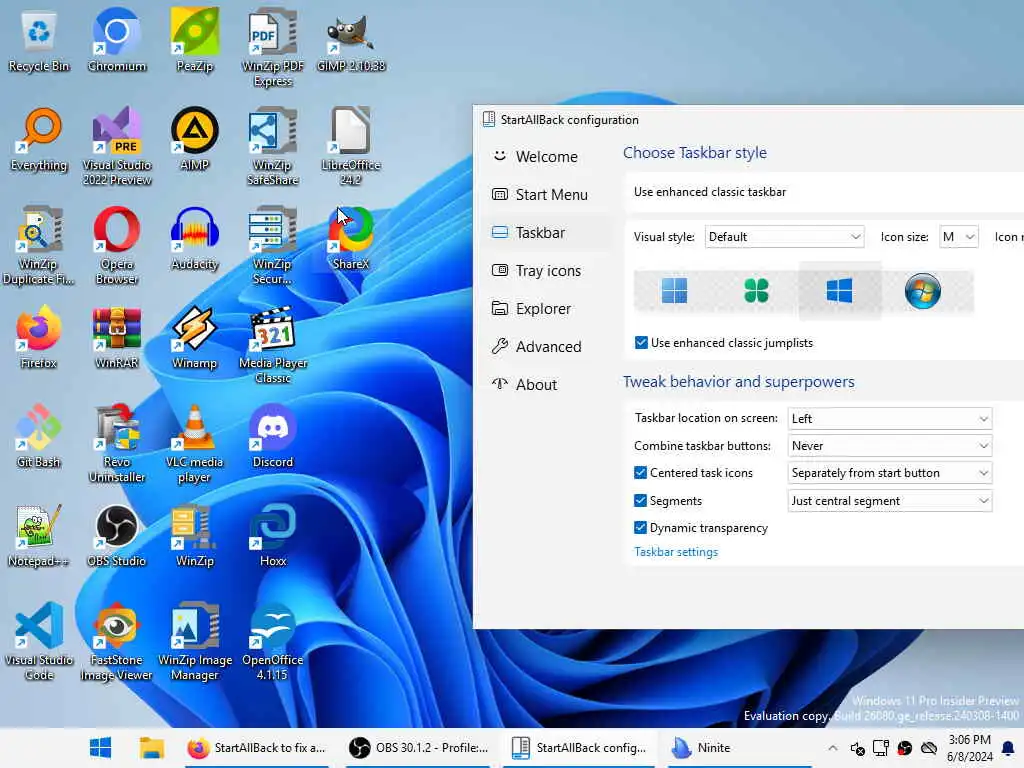Open Combine taskbar buttons dropdown
Screen dimensions: 1024x768
click(x=890, y=446)
